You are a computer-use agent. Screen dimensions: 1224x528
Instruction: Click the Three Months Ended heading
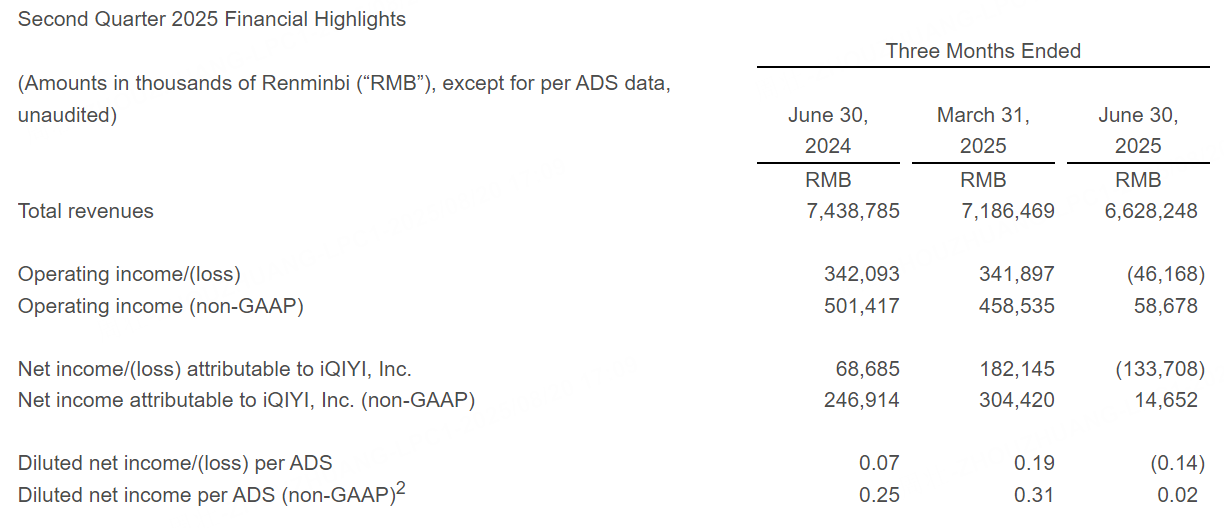[983, 51]
